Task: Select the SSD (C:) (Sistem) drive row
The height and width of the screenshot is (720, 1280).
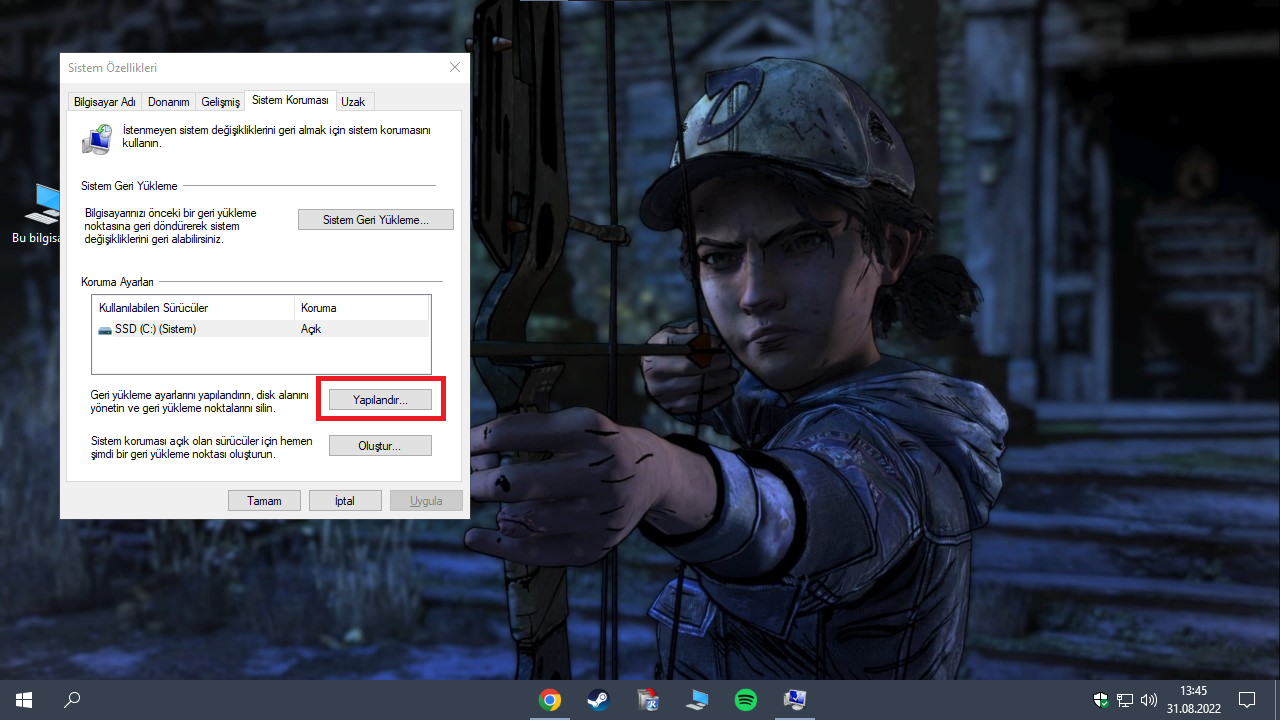Action: point(261,329)
